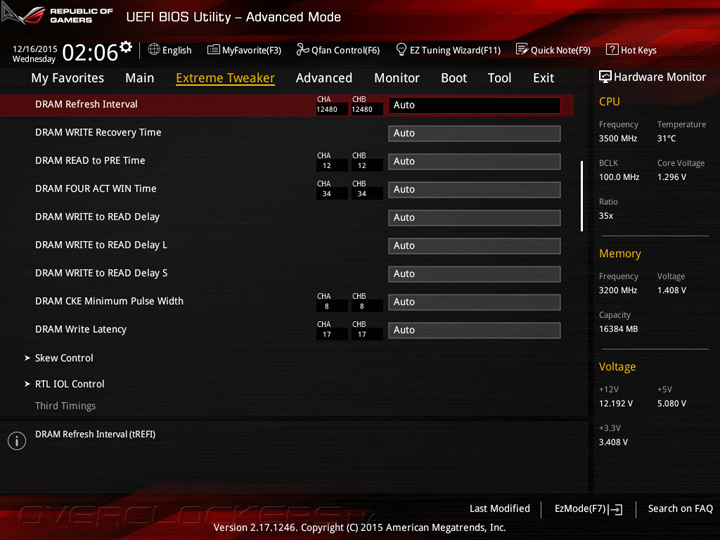Click the +12V 12.192 V reading

pos(616,404)
